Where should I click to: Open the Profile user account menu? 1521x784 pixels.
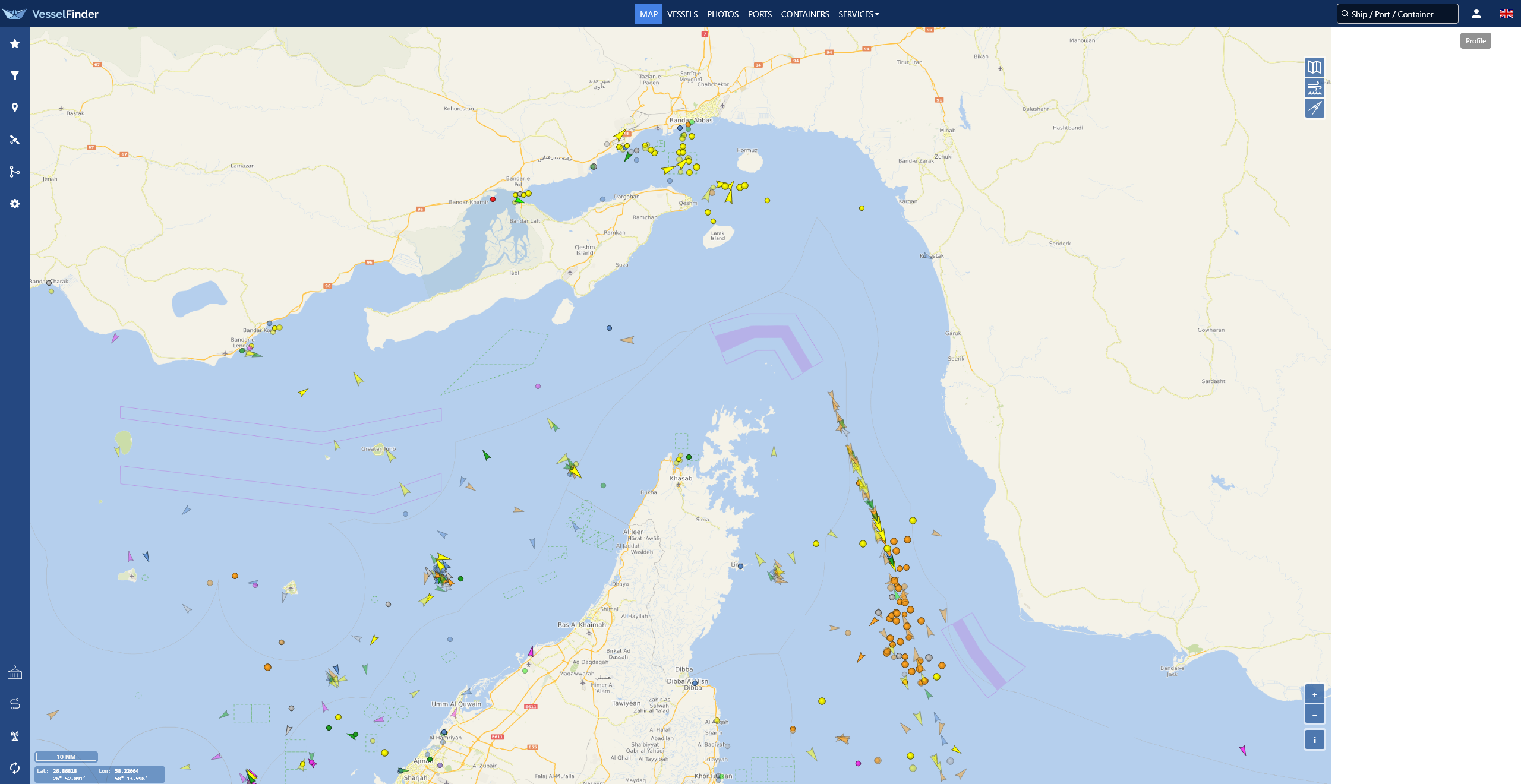tap(1476, 14)
